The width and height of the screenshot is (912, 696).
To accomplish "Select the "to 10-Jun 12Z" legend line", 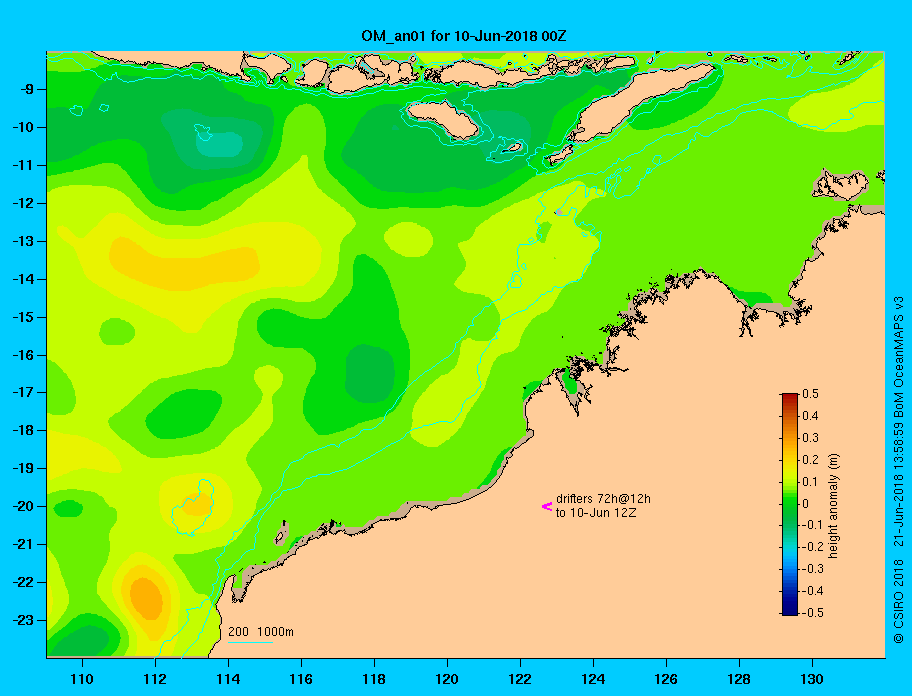I will [596, 513].
